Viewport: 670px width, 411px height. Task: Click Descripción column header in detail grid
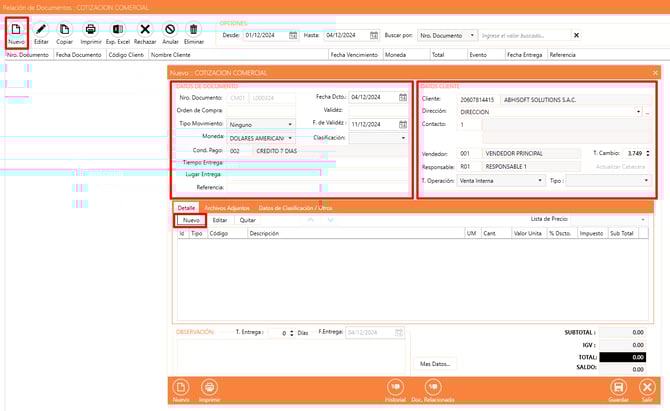(x=356, y=233)
